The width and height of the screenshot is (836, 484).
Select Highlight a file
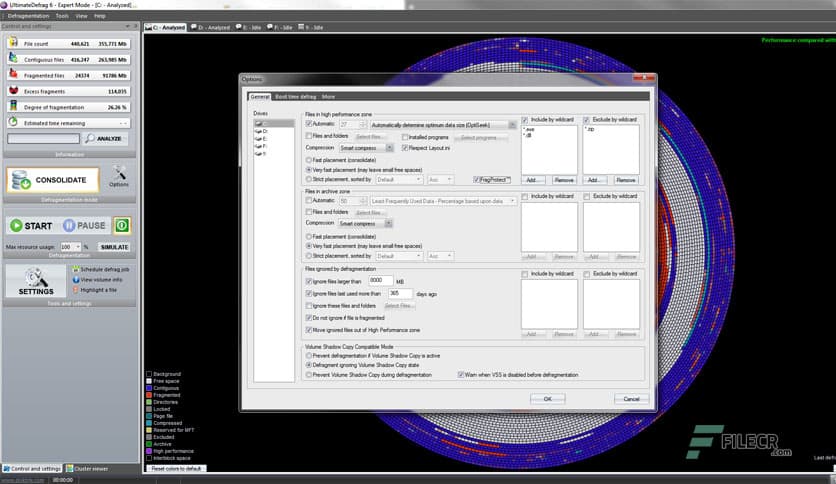pyautogui.click(x=94, y=290)
